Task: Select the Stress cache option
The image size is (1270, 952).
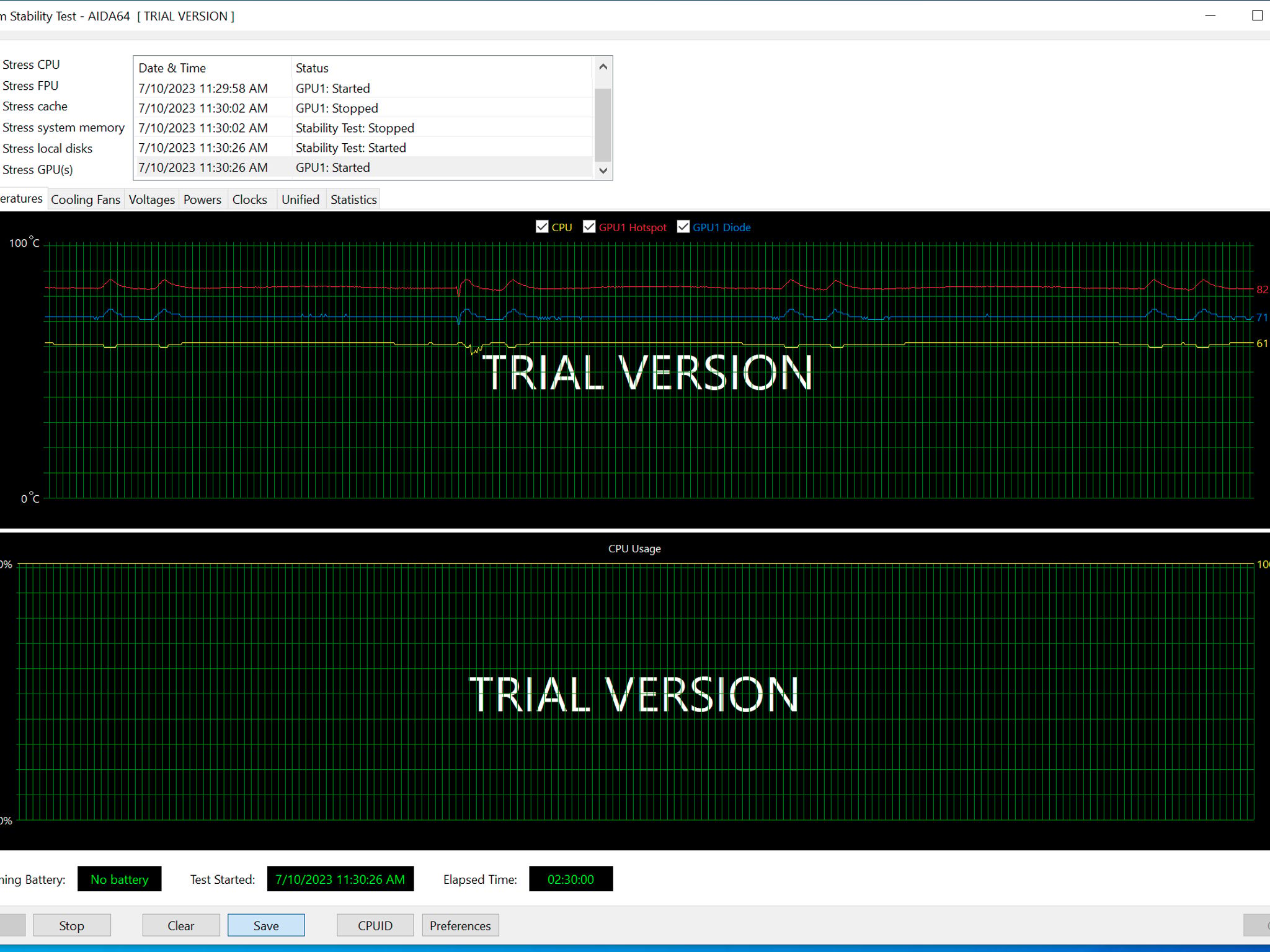Action: pyautogui.click(x=35, y=107)
